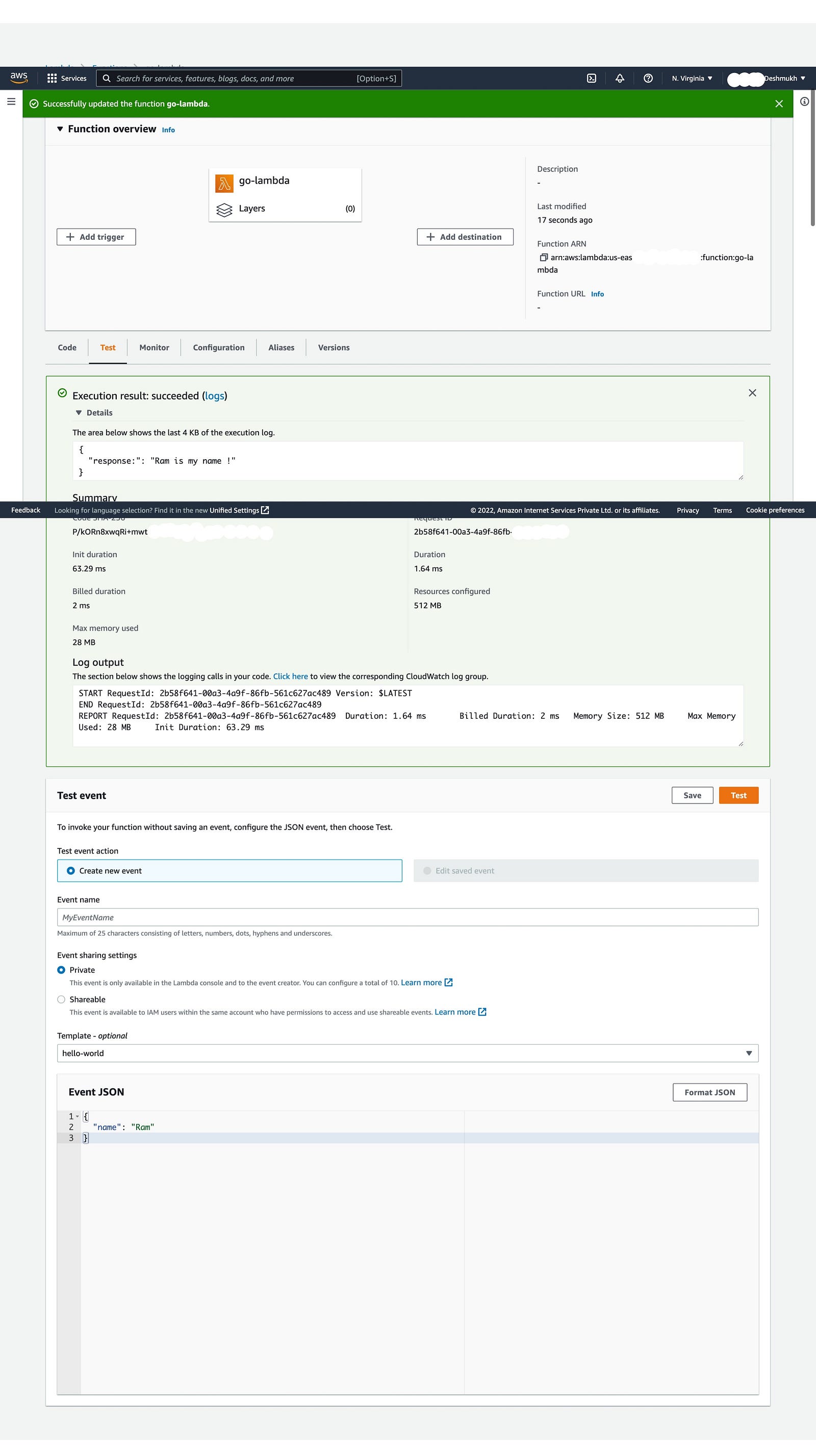
Task: Open the Aliases tab
Action: coord(282,347)
